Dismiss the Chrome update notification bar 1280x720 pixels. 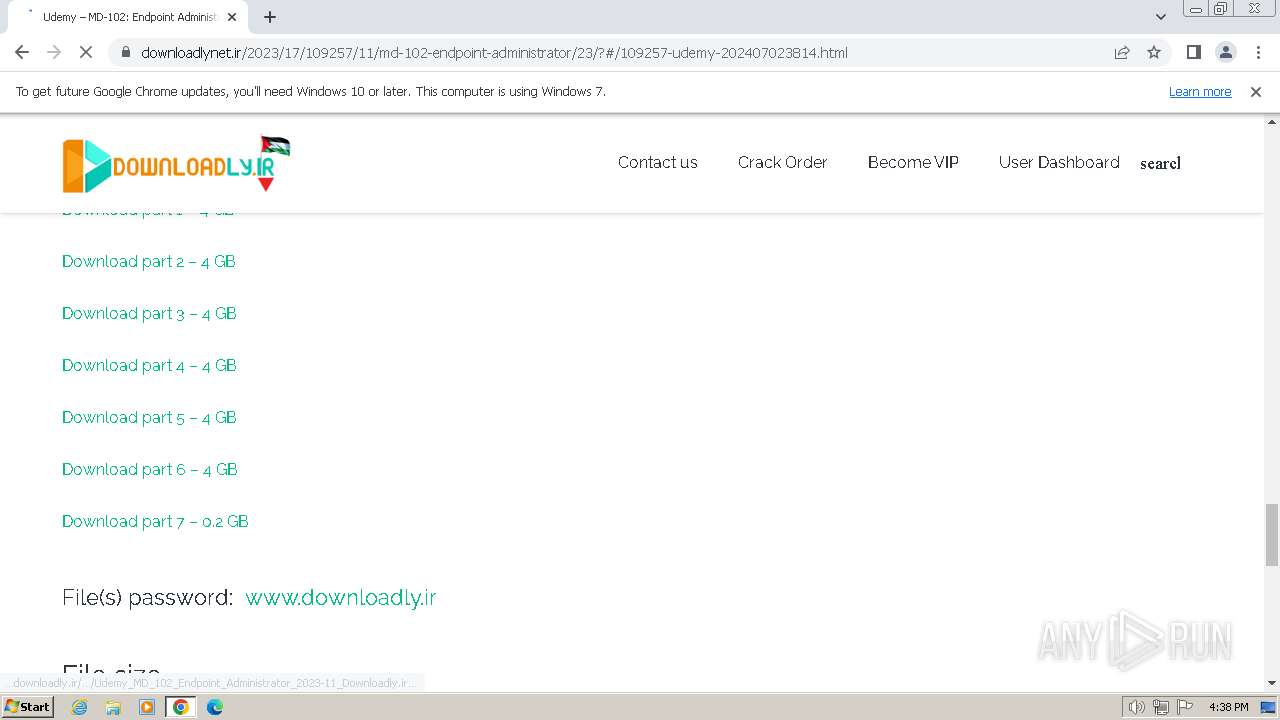click(1256, 91)
